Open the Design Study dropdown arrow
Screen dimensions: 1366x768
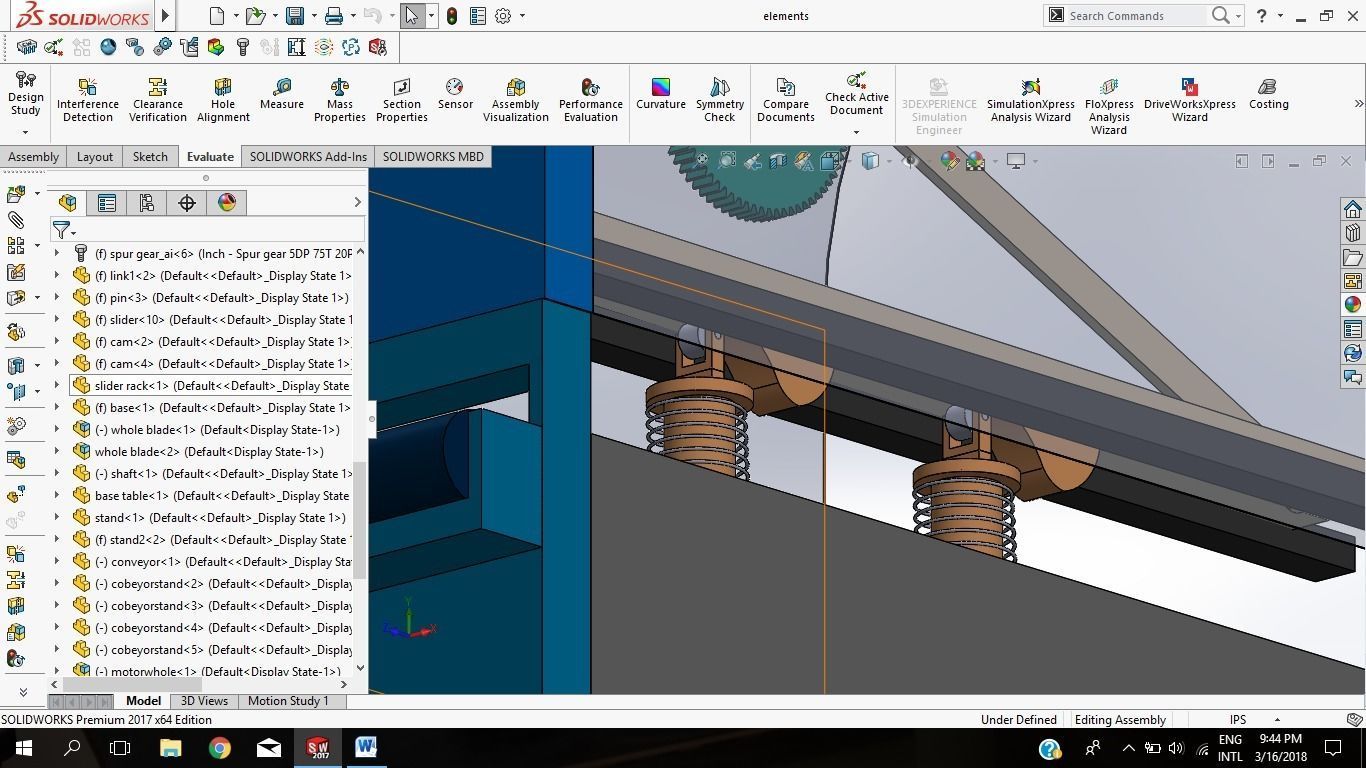pos(26,132)
